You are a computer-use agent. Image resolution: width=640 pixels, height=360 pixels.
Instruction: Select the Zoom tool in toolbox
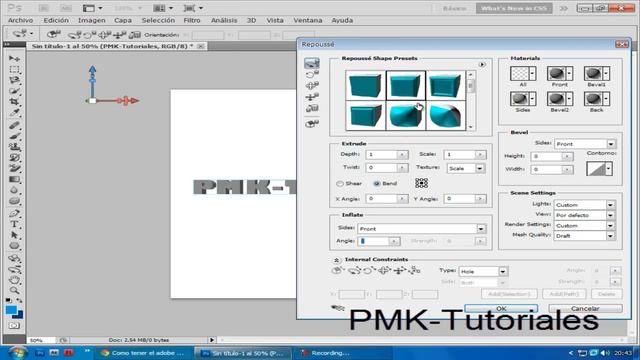pos(14,291)
